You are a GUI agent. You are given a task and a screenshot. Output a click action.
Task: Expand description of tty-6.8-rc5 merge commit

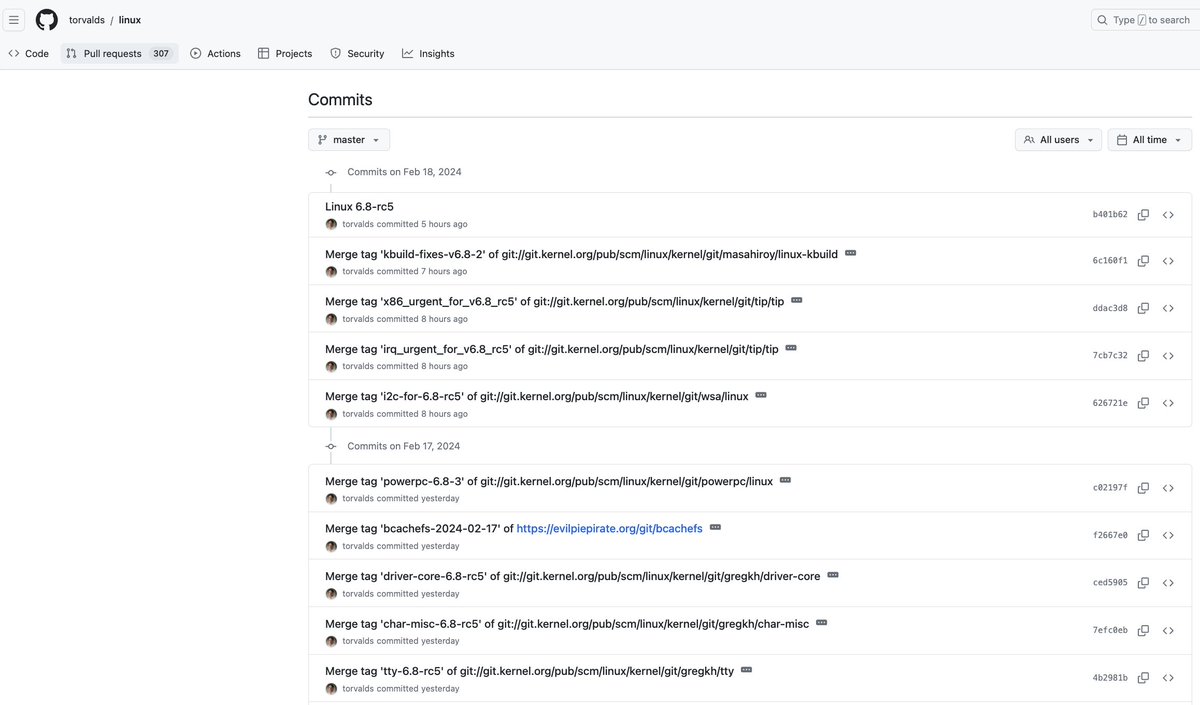tap(746, 670)
